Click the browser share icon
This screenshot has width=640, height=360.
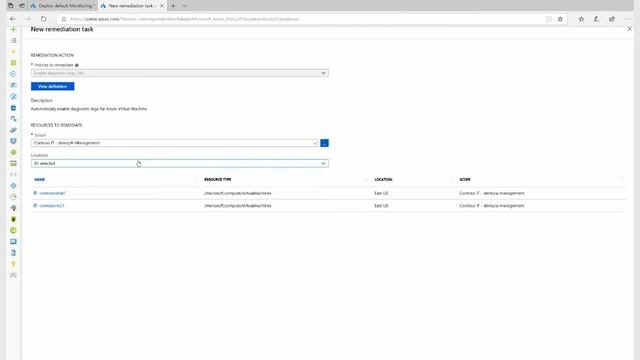(x=611, y=19)
